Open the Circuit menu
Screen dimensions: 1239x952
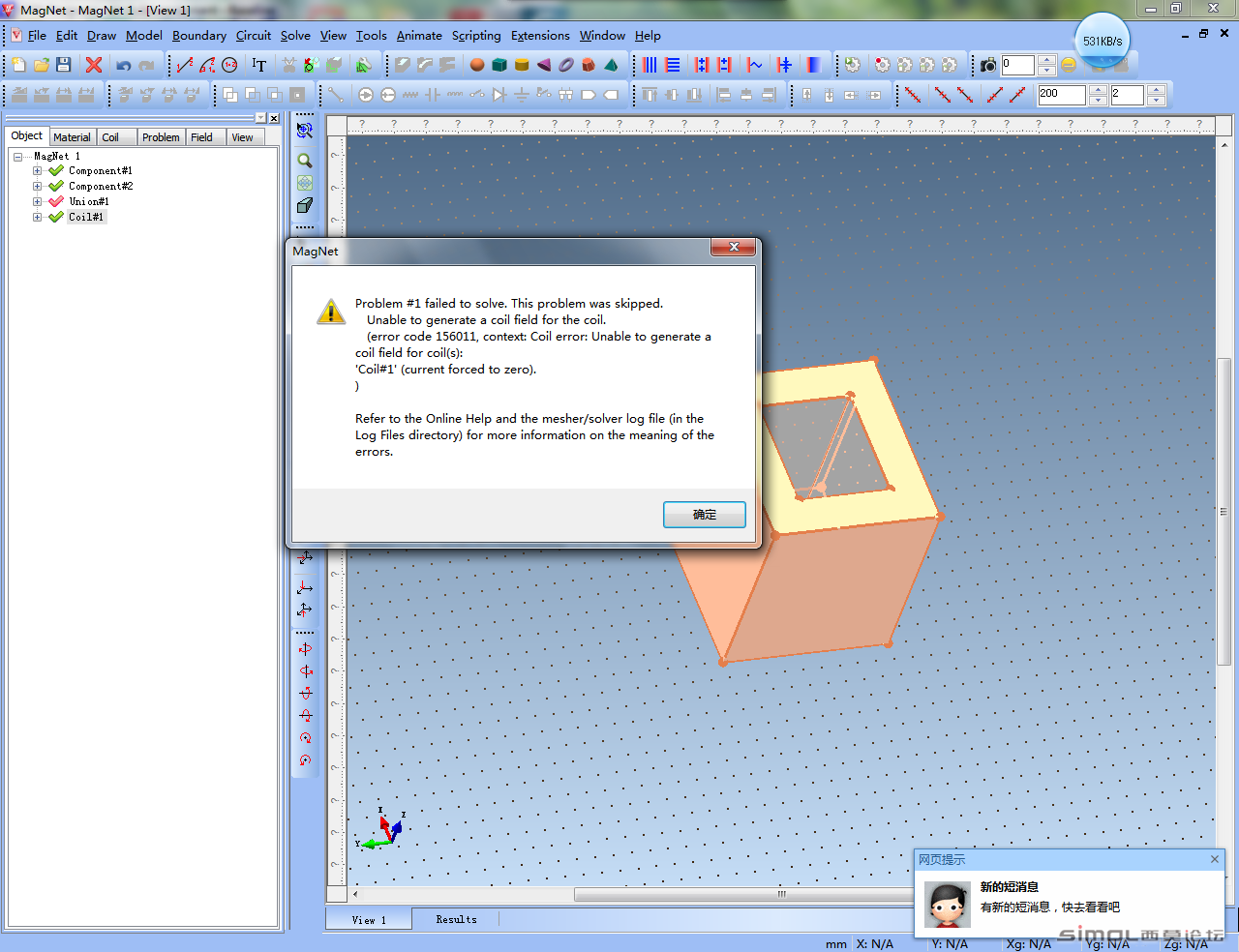pyautogui.click(x=254, y=36)
